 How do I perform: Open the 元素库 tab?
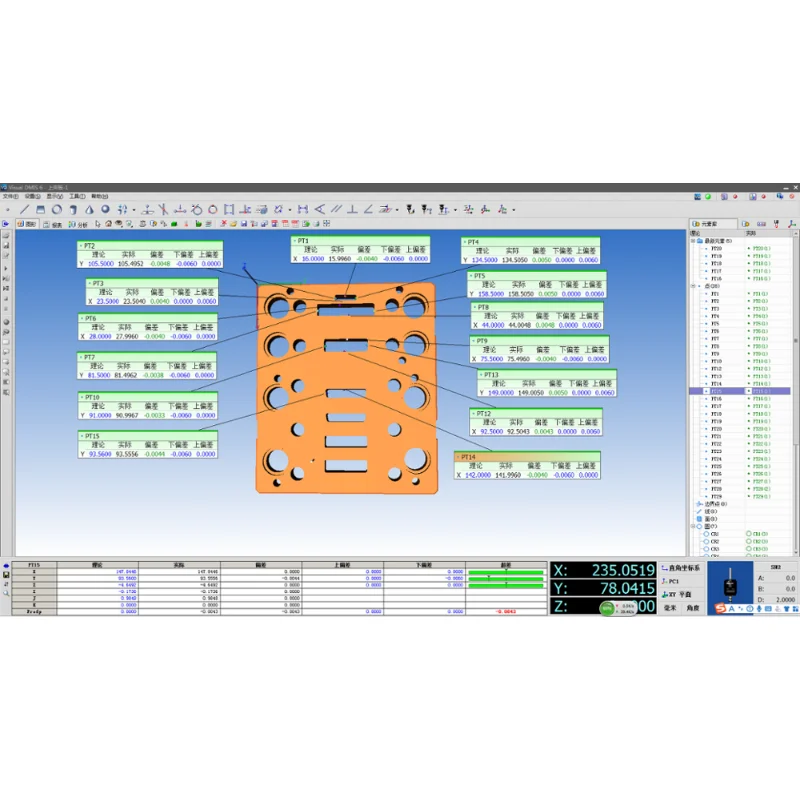pos(713,224)
